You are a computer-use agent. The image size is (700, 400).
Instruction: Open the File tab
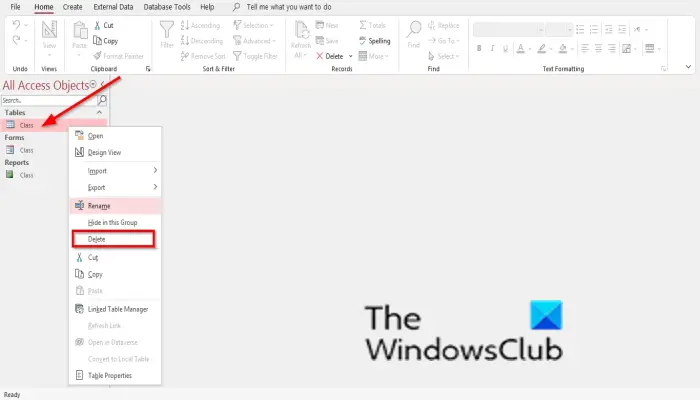pyautogui.click(x=15, y=7)
